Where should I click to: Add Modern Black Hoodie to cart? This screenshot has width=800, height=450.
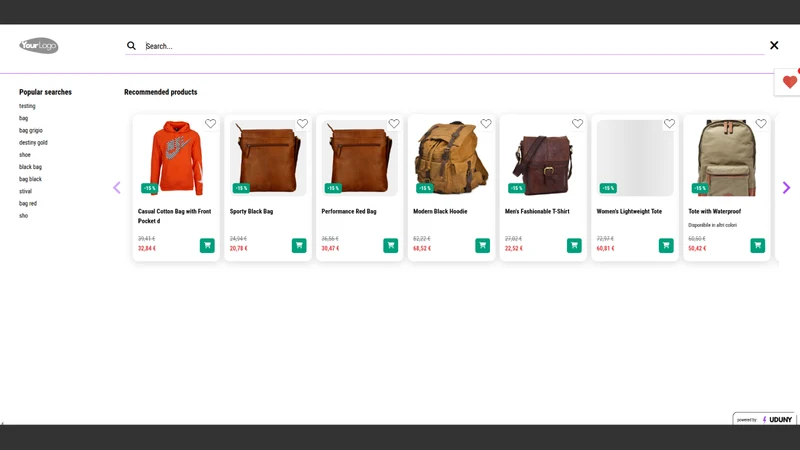(482, 245)
